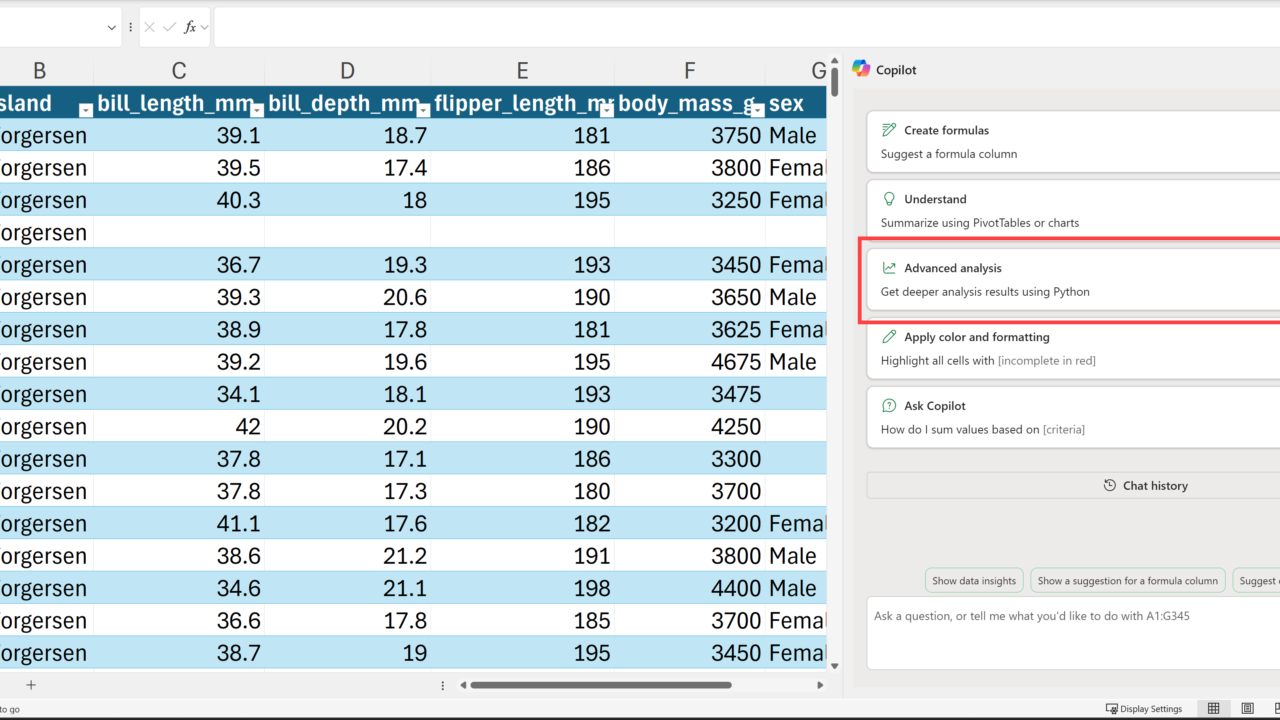
Task: Select the Advanced analysis suggestion card
Action: click(1070, 280)
